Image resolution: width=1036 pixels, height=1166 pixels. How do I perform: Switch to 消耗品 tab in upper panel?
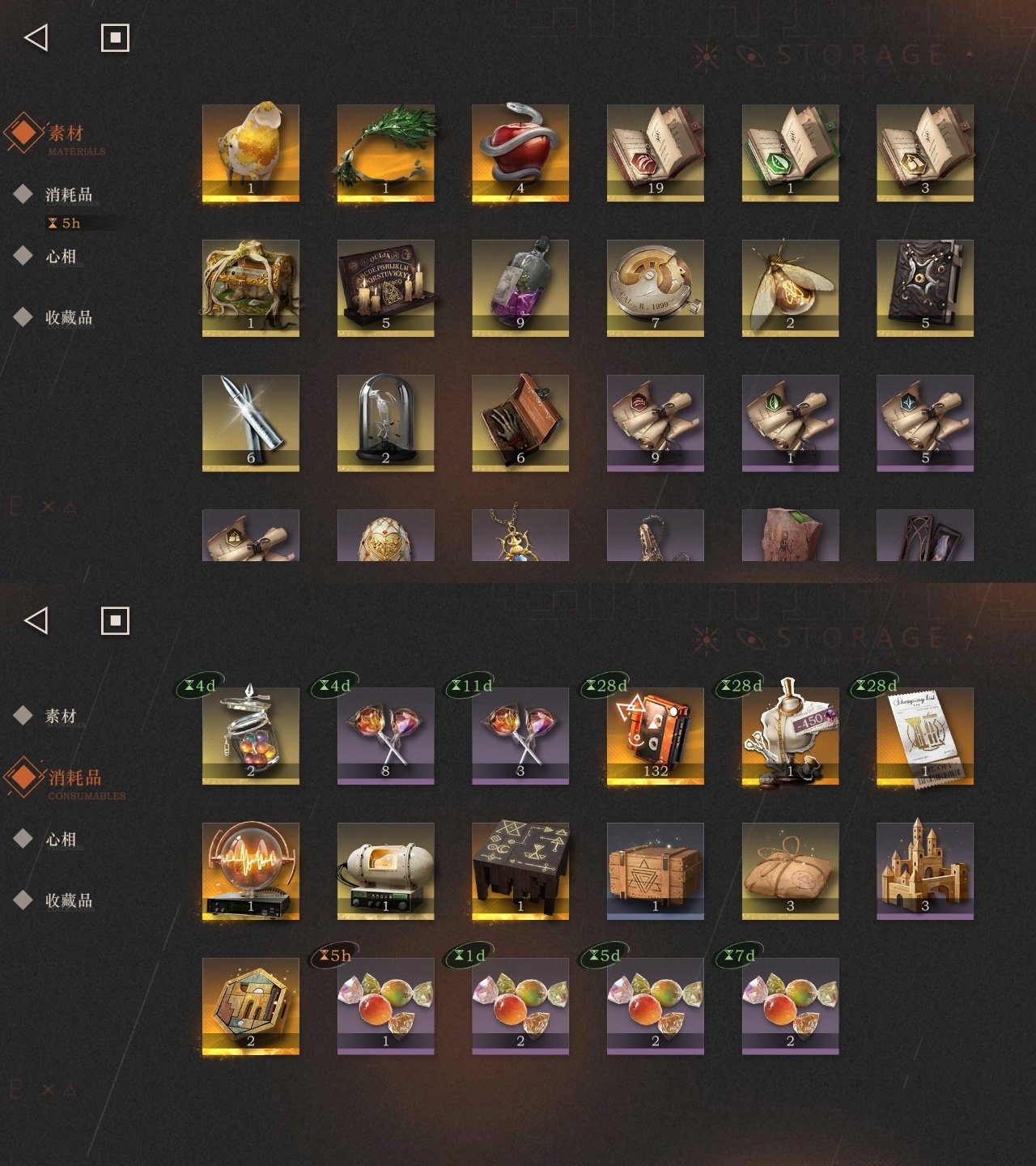(68, 194)
